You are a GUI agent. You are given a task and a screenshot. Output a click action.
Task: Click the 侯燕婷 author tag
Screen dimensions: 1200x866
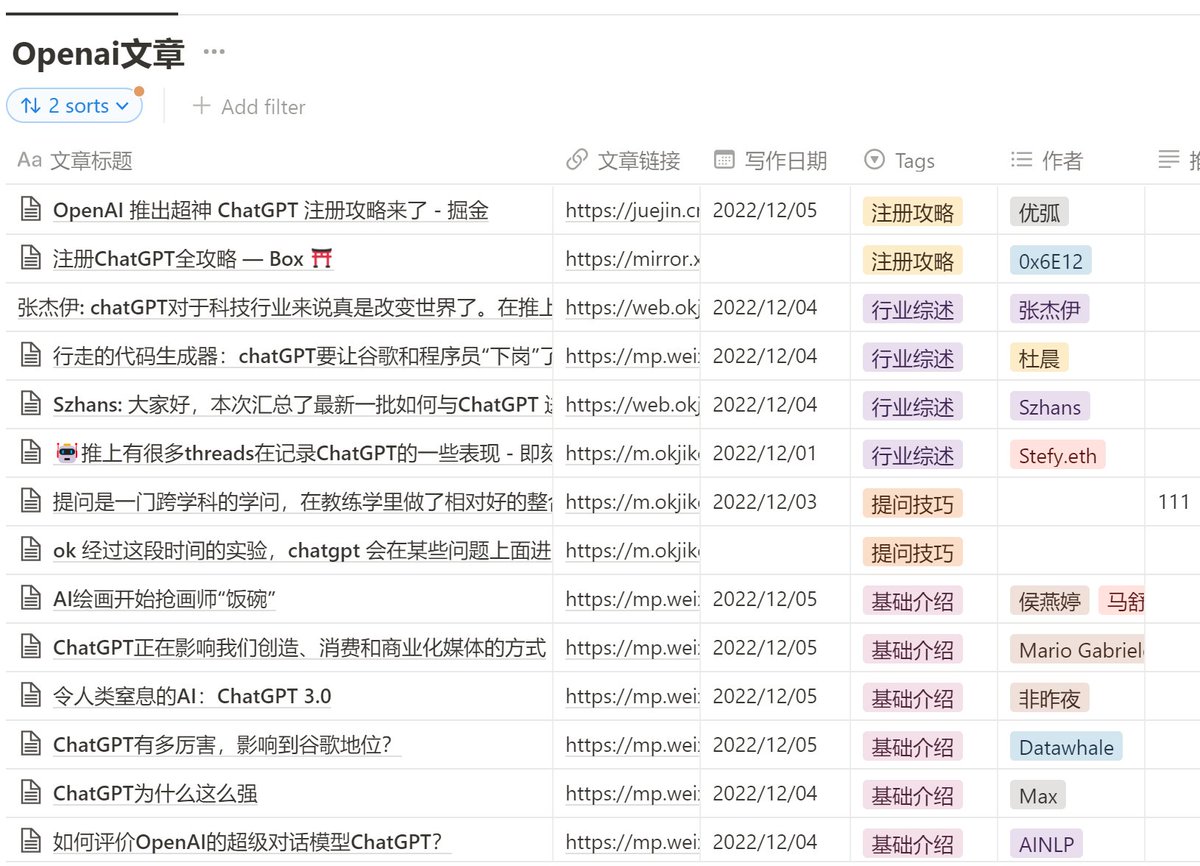pos(1049,601)
